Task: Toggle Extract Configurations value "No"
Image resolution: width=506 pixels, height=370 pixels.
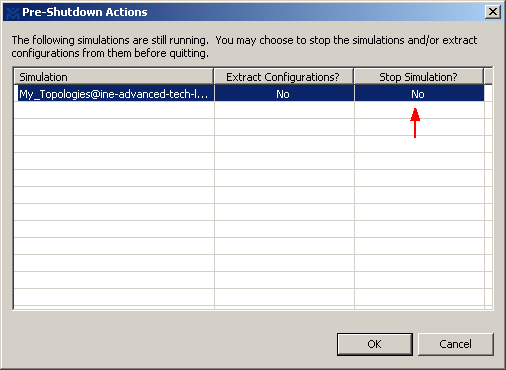Action: pos(283,94)
